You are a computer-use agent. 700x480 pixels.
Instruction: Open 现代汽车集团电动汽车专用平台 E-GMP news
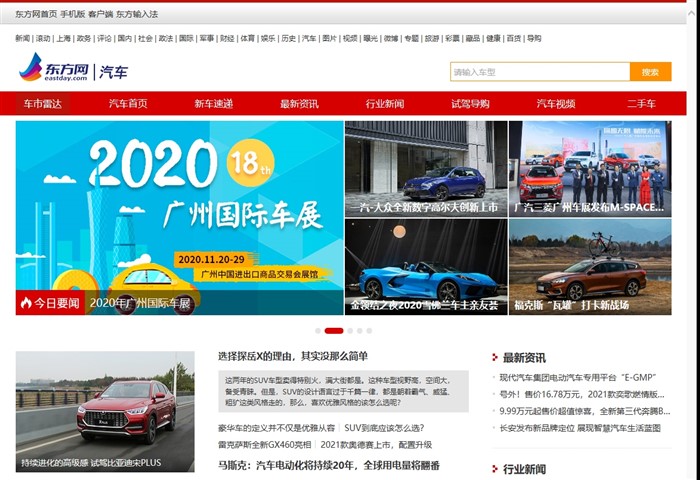click(578, 377)
